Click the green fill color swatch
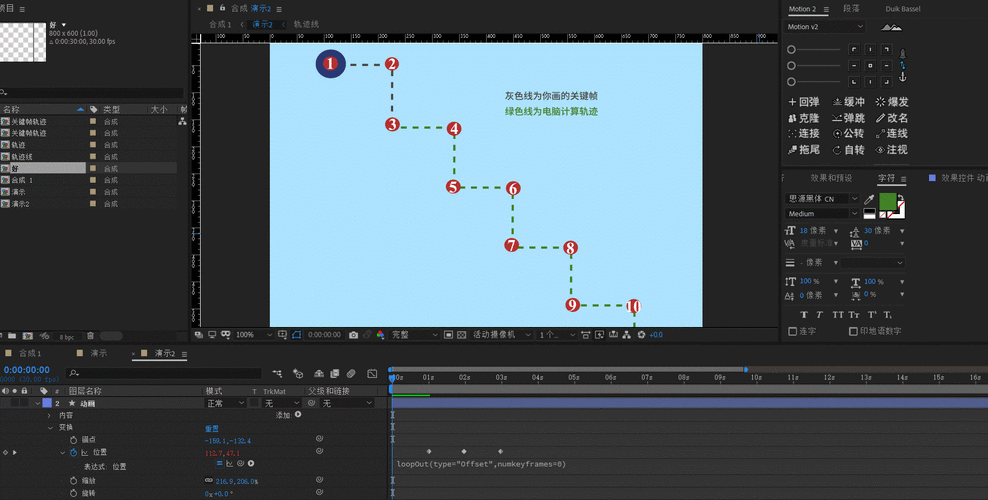The image size is (988, 500). 887,201
